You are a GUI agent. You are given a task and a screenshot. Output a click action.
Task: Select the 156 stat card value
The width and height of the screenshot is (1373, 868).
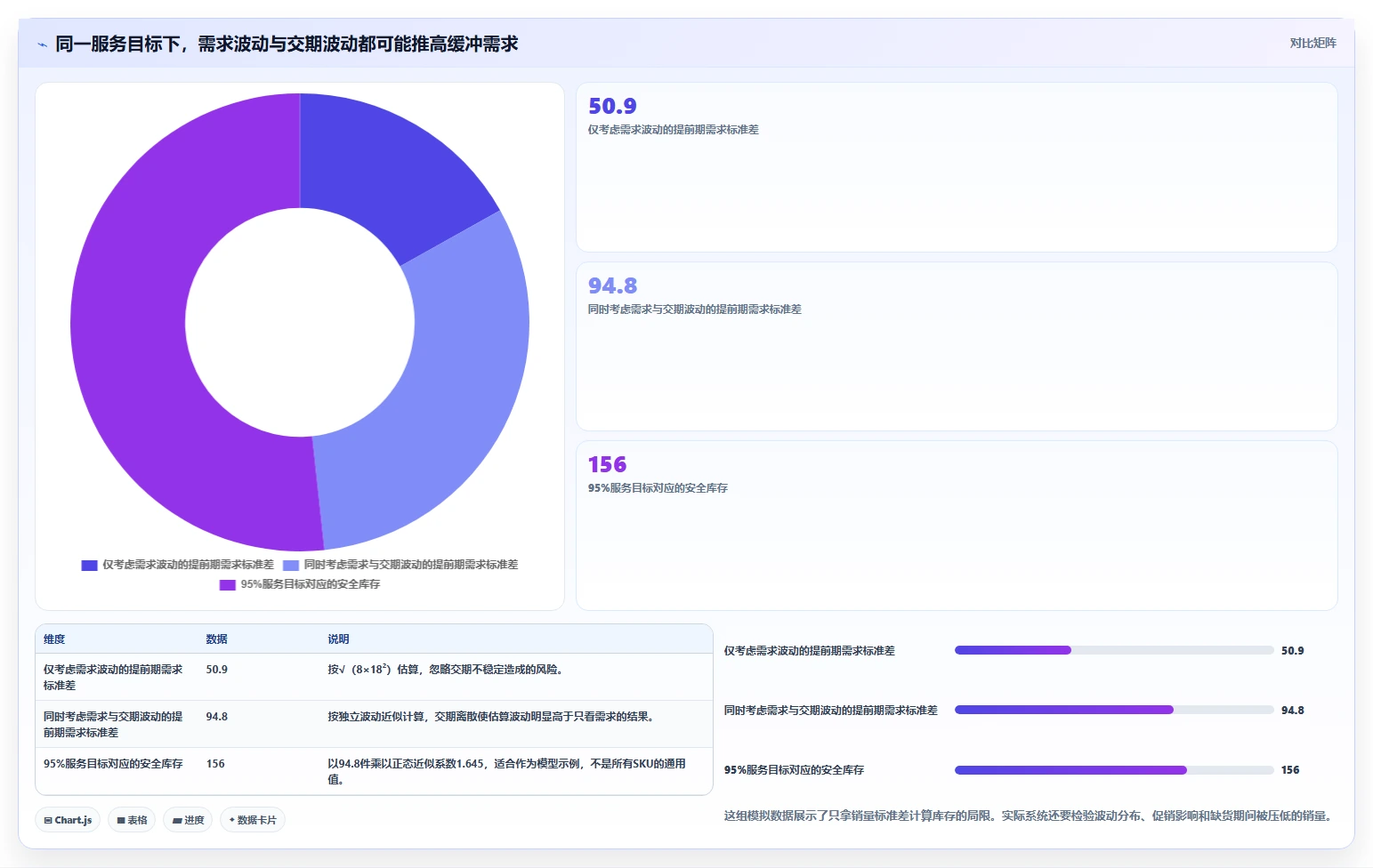pyautogui.click(x=607, y=465)
